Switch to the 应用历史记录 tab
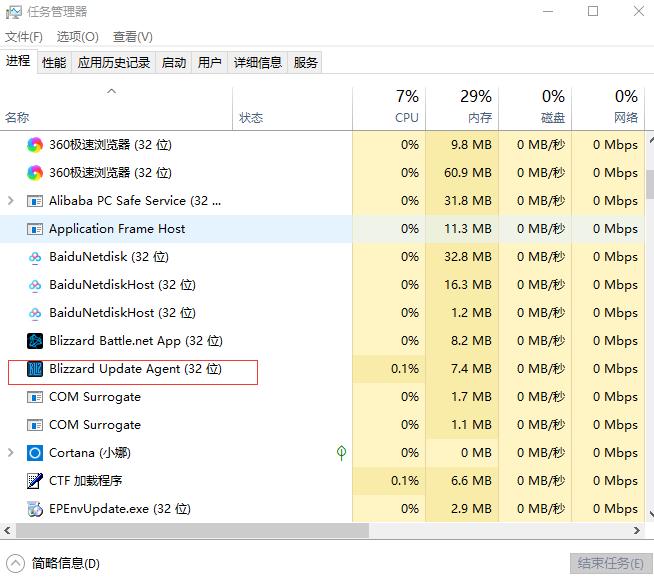The width and height of the screenshot is (654, 580). pos(113,63)
